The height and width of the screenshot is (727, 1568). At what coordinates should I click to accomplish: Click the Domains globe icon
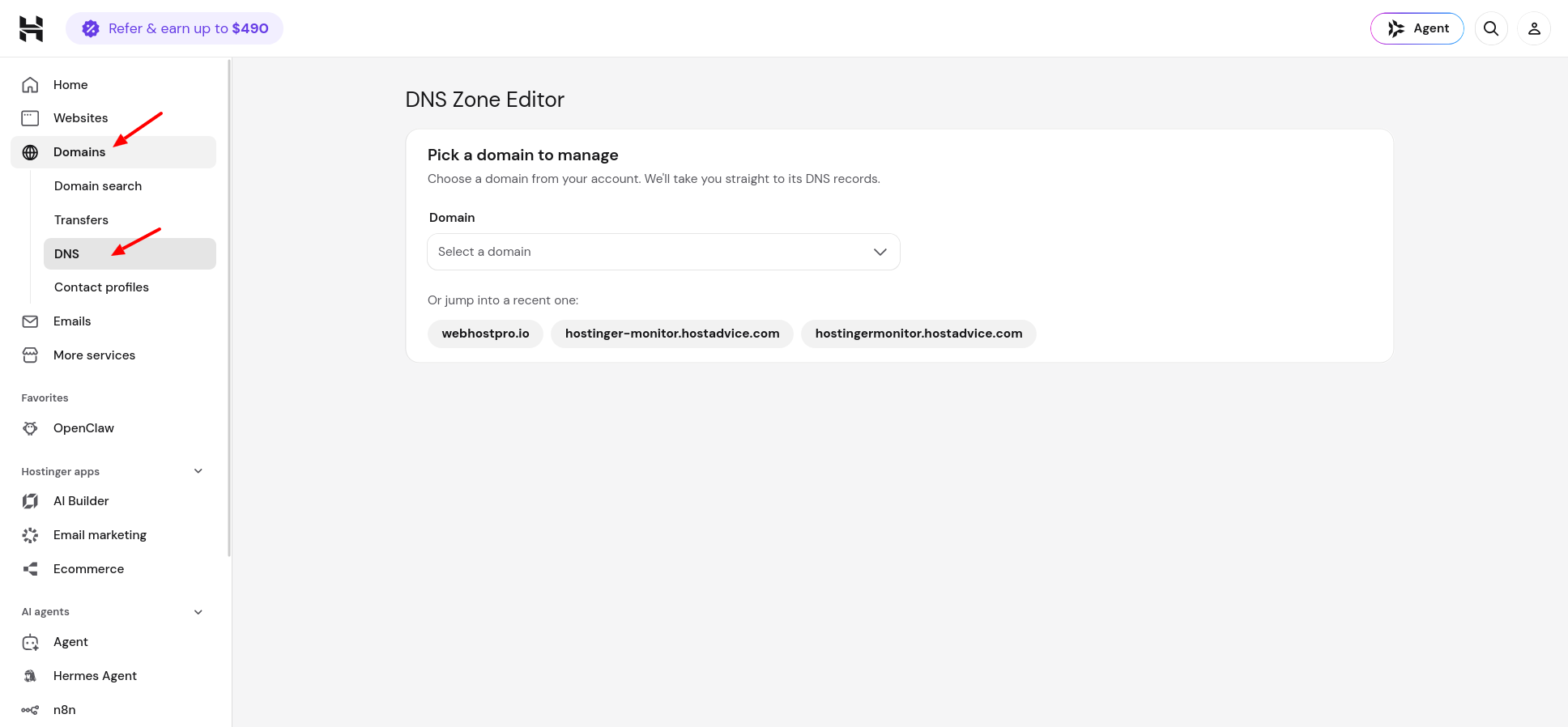point(30,152)
